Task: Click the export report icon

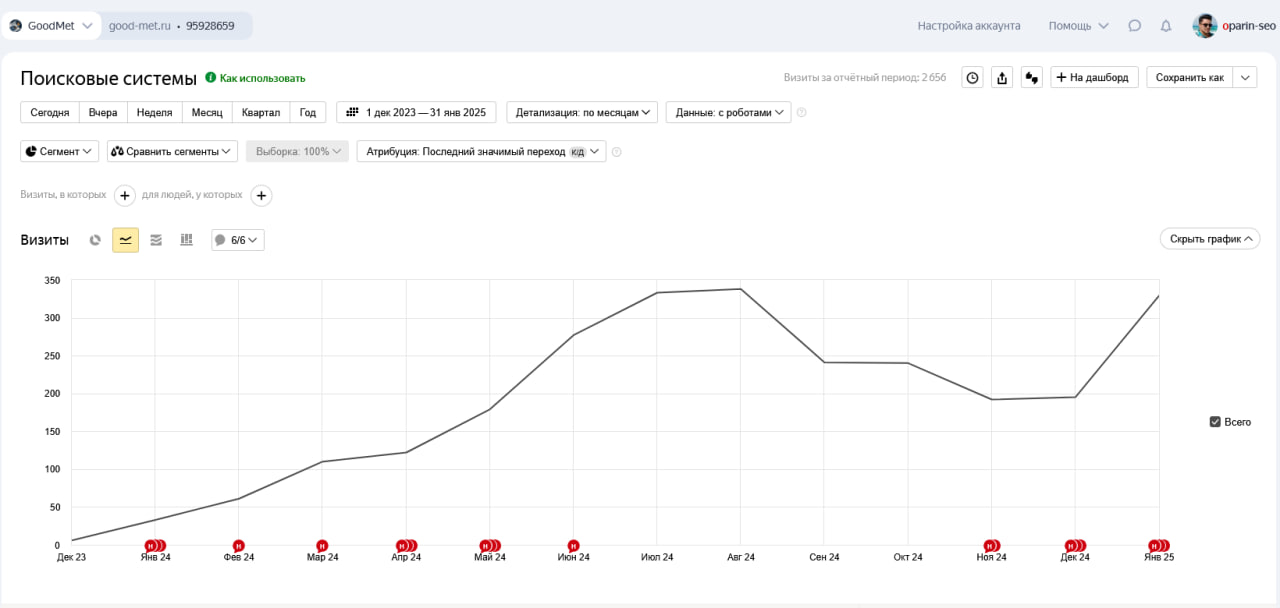Action: pos(1002,76)
